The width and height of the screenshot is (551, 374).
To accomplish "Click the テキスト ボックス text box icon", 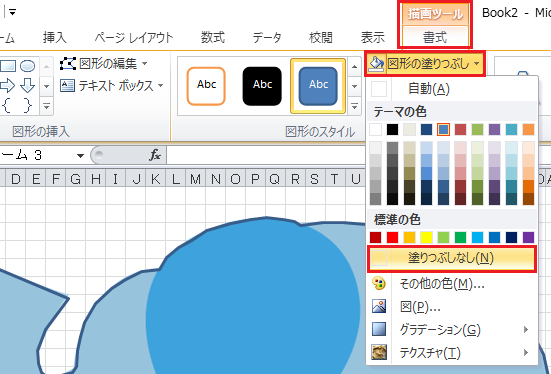I will click(x=67, y=86).
